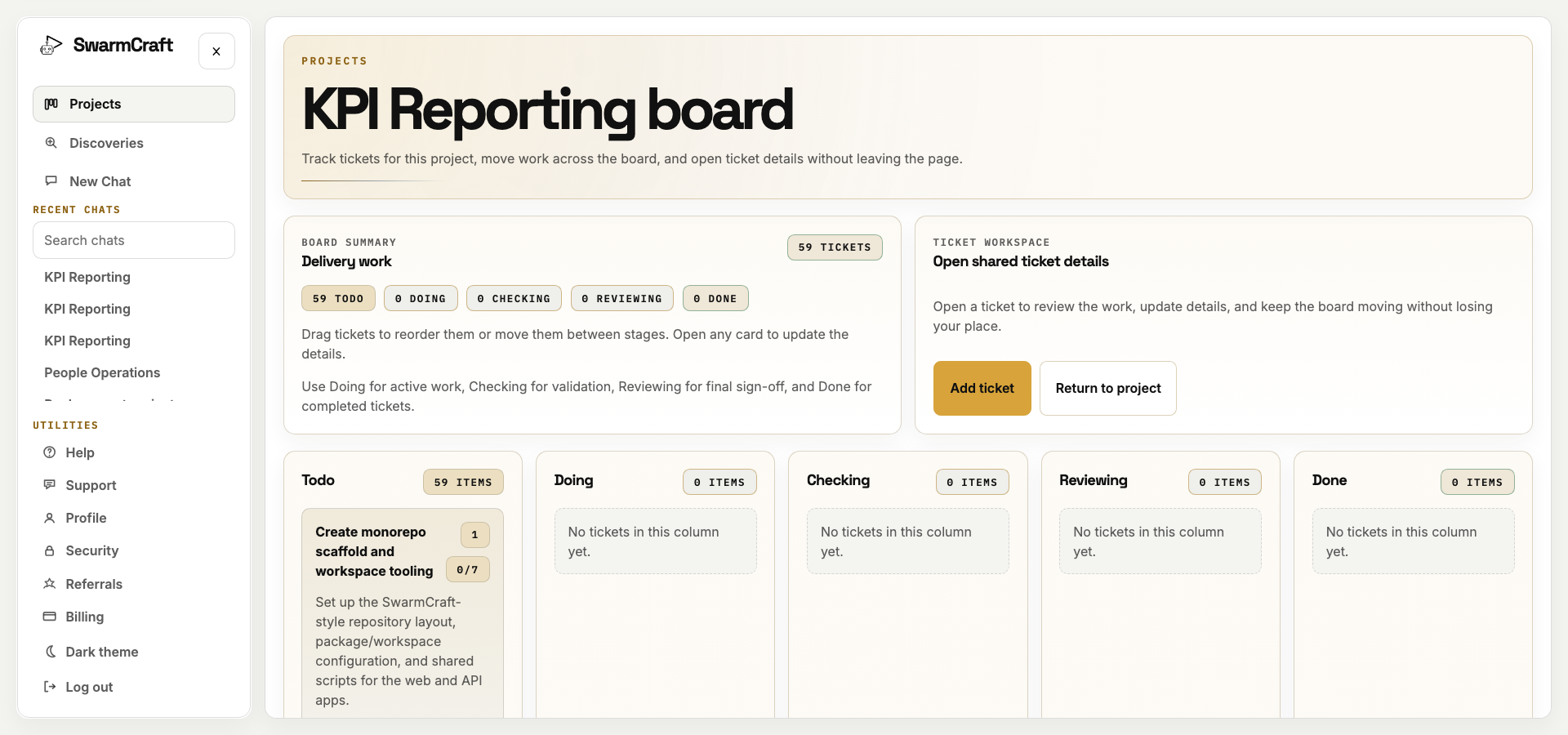Click the Todo column 59 ITEMS badge
The height and width of the screenshot is (735, 1568).
pos(463,482)
